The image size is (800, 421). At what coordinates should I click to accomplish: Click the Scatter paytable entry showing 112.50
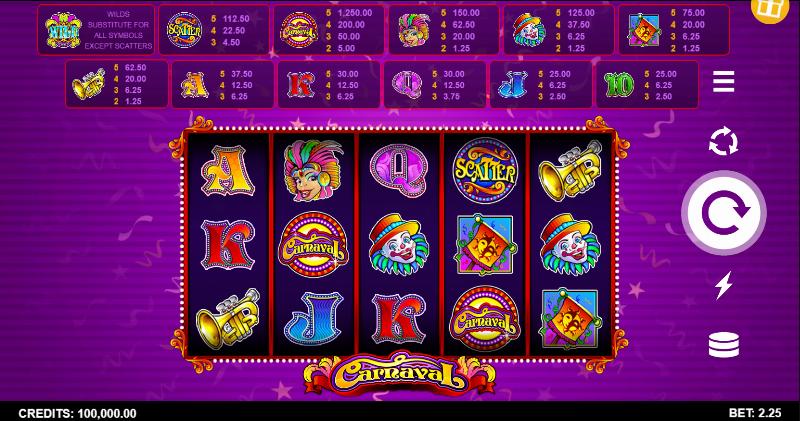click(214, 30)
